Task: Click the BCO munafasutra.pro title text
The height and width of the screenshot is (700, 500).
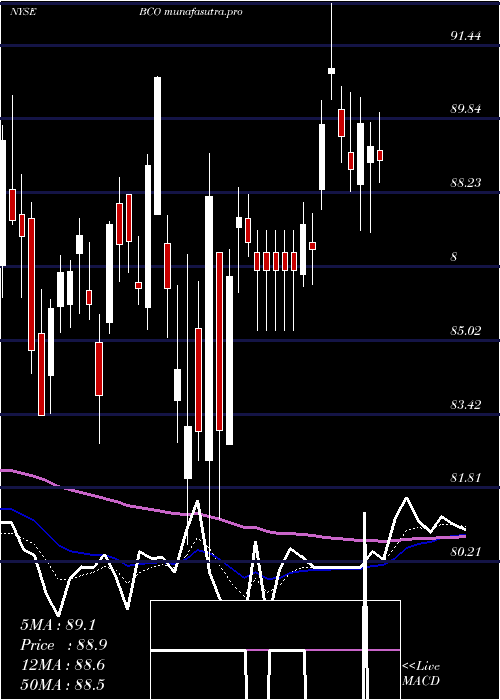Action: tap(191, 12)
